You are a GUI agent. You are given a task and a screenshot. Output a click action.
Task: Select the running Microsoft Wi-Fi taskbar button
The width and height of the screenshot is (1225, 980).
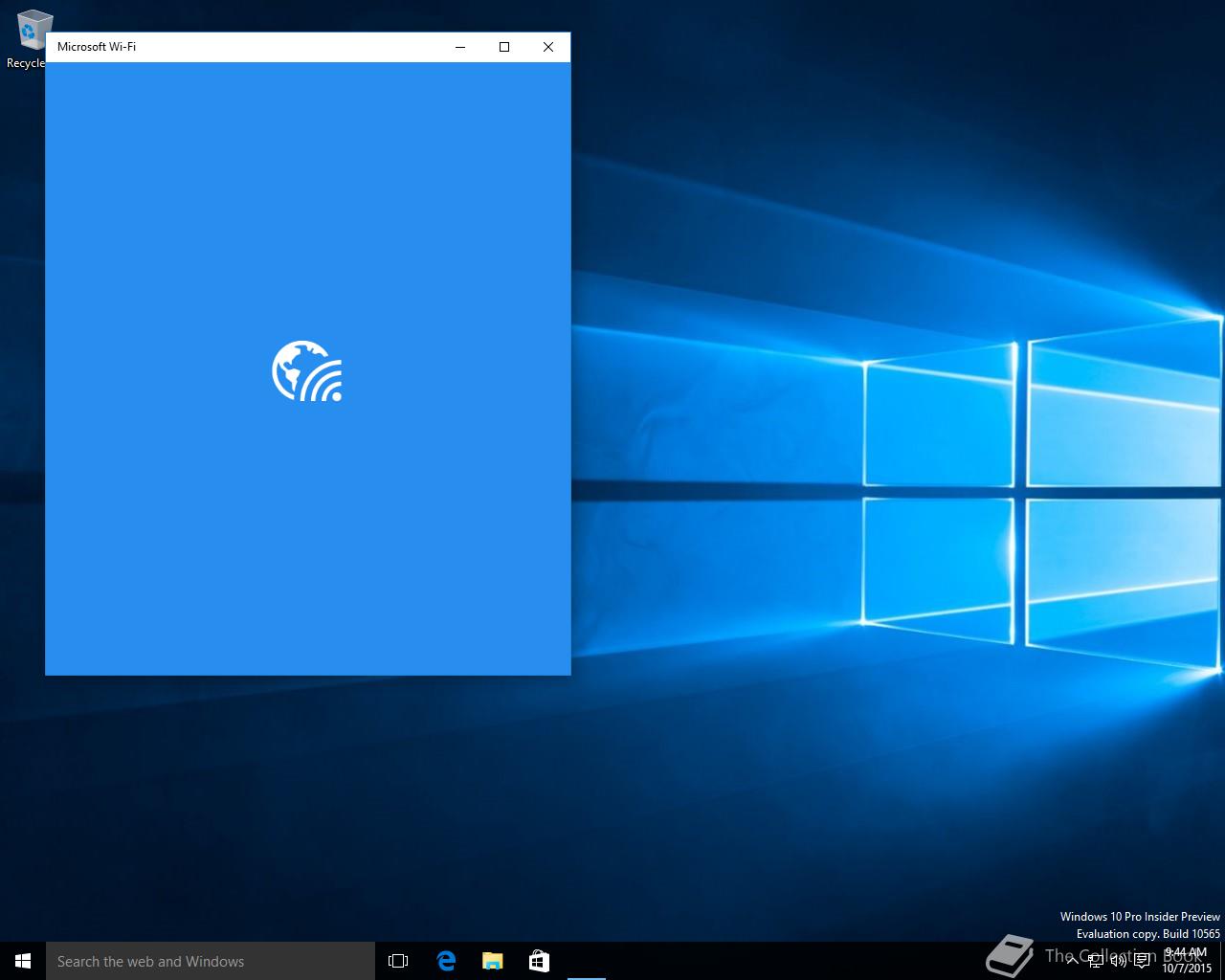coord(586,961)
